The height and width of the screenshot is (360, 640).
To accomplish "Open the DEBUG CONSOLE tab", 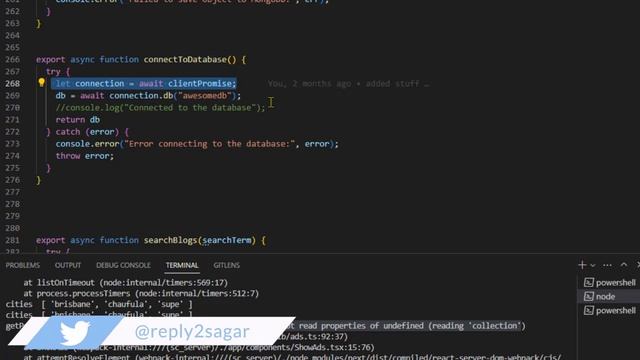I will (x=123, y=265).
